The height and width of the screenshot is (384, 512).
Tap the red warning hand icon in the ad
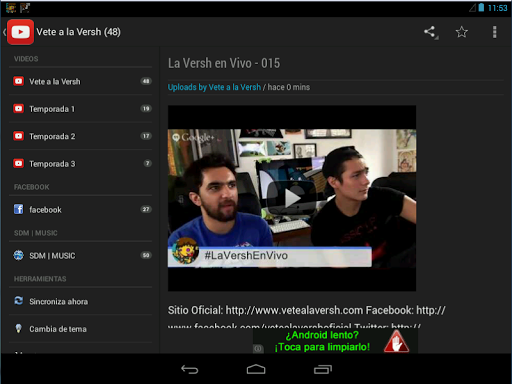396,341
